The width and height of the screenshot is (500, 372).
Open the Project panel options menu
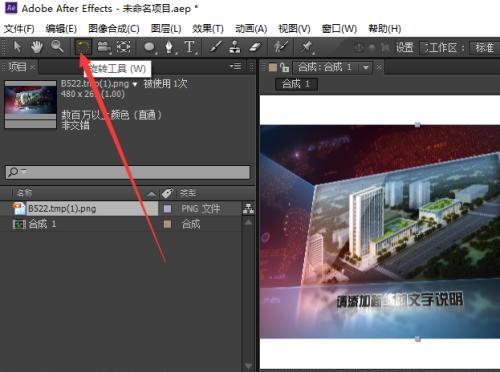point(236,66)
